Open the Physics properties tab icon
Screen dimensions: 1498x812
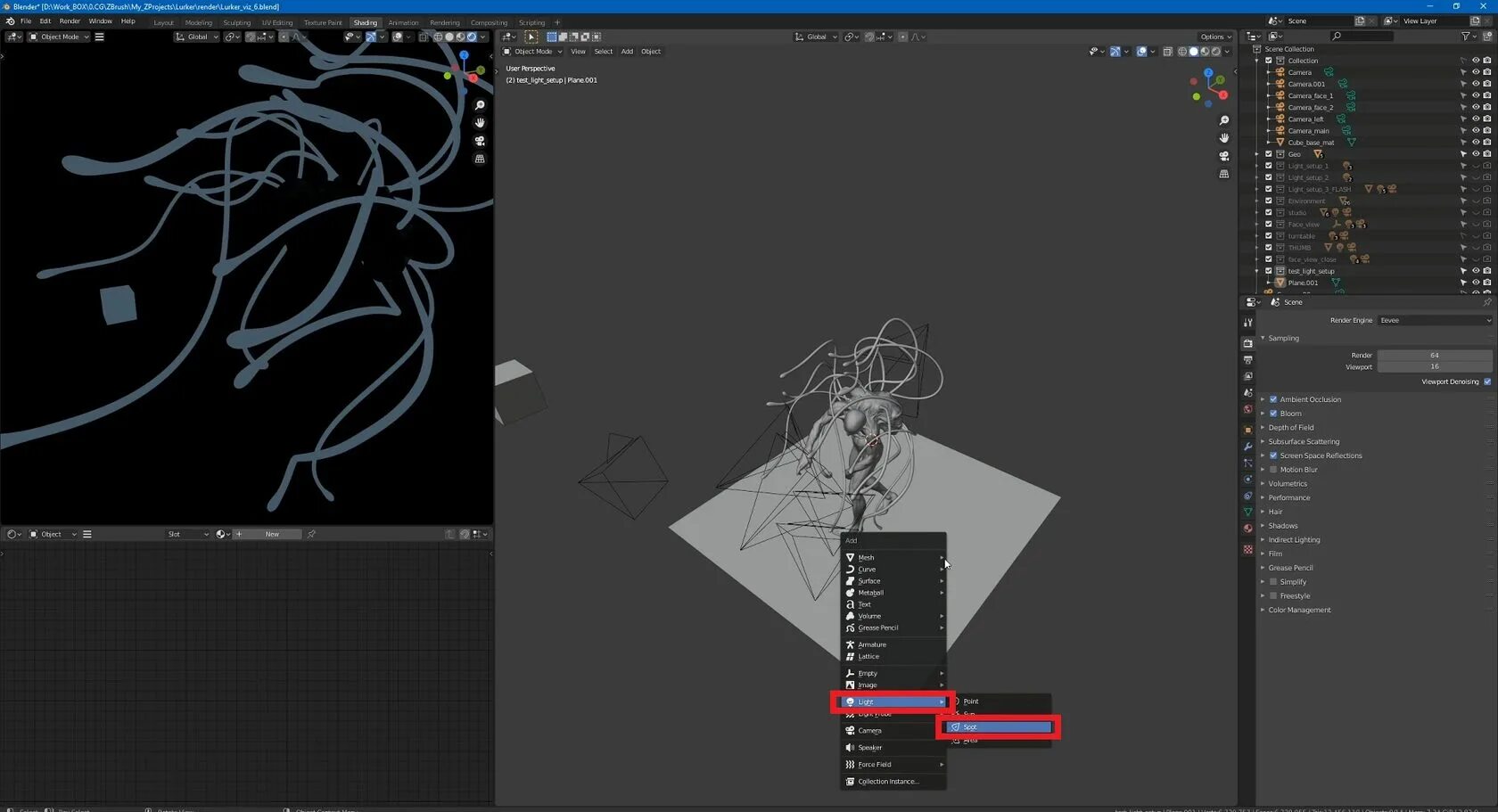coord(1248,480)
